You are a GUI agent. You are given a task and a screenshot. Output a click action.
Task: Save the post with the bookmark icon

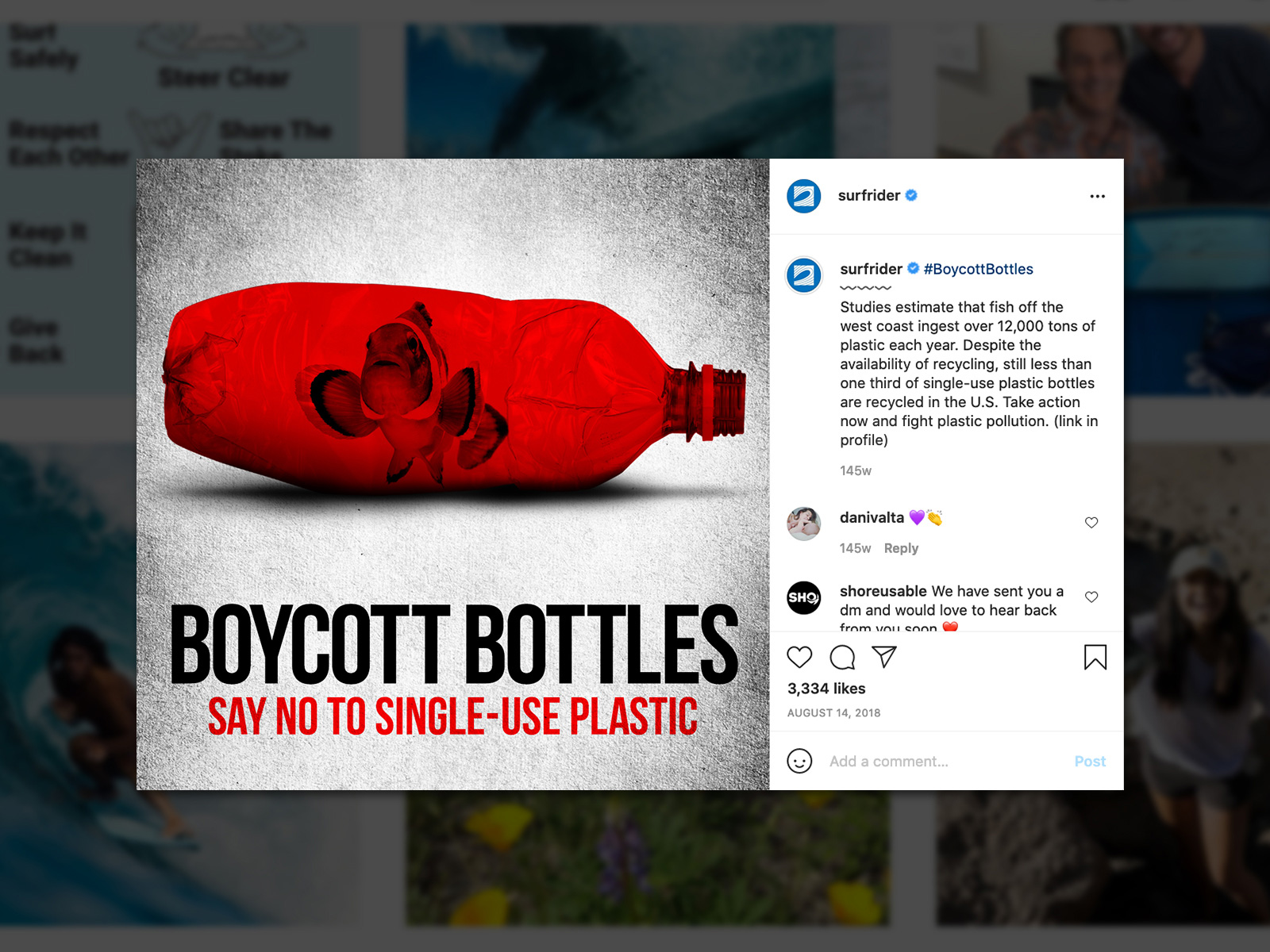point(1095,657)
